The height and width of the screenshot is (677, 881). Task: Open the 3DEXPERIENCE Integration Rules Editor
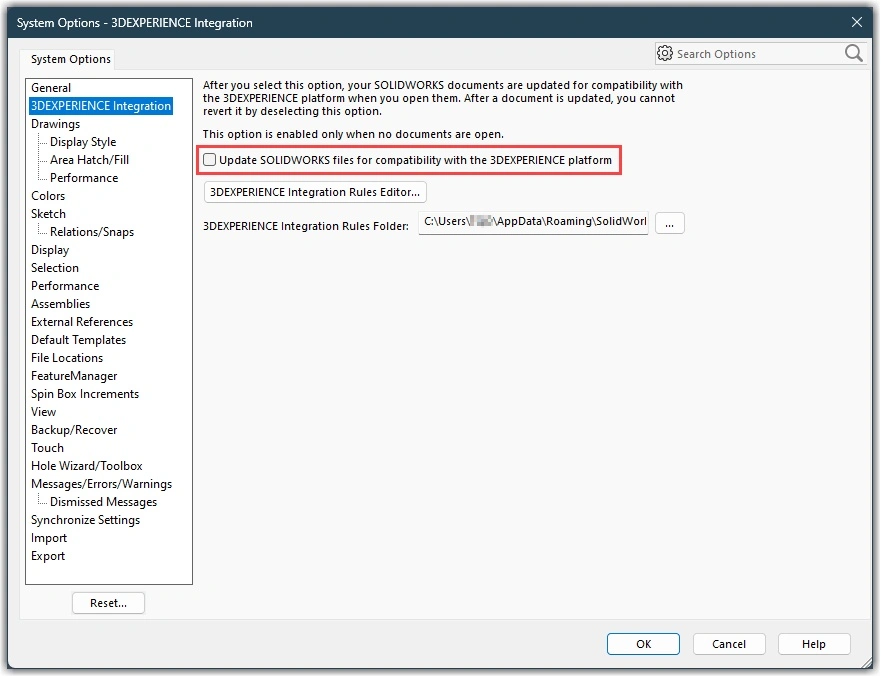(x=315, y=192)
